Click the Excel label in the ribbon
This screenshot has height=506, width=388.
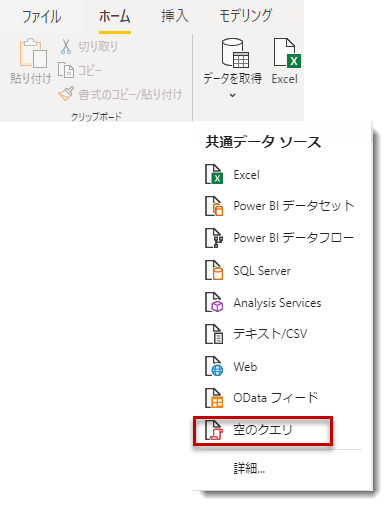pos(284,79)
